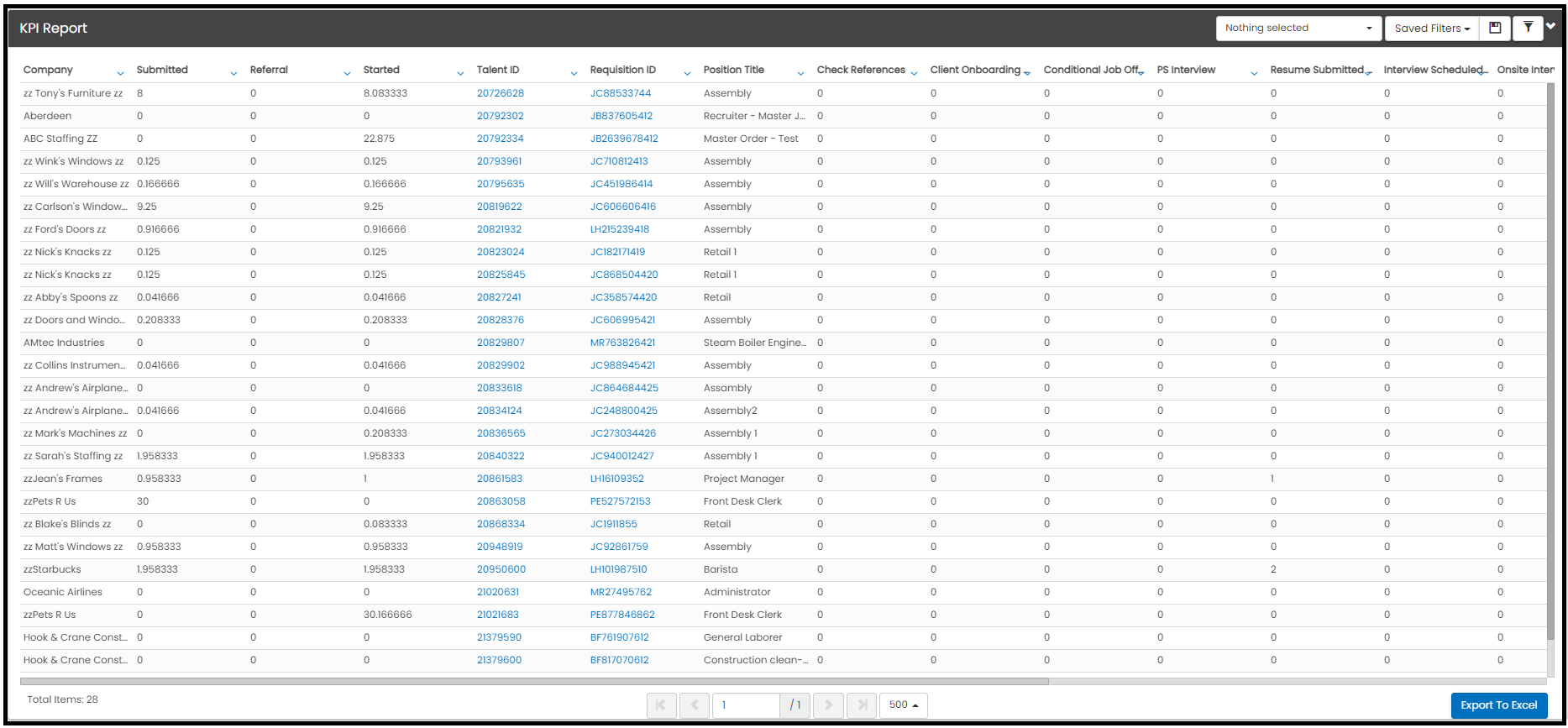Image resolution: width=1568 pixels, height=728 pixels.
Task: Open Talent ID link 20792334
Action: pos(501,139)
